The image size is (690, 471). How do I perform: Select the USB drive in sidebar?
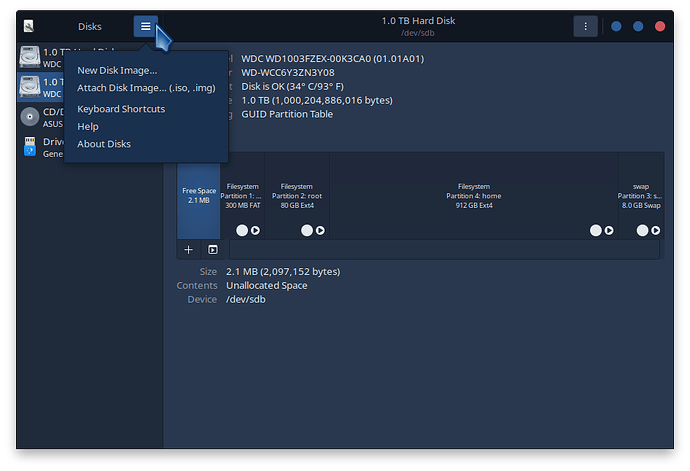[x=41, y=147]
